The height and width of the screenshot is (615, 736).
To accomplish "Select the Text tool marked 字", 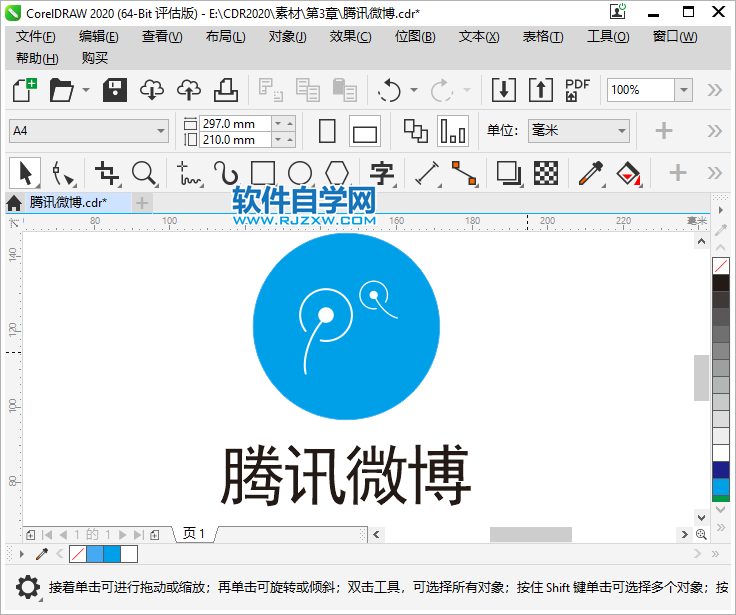I will 382,173.
